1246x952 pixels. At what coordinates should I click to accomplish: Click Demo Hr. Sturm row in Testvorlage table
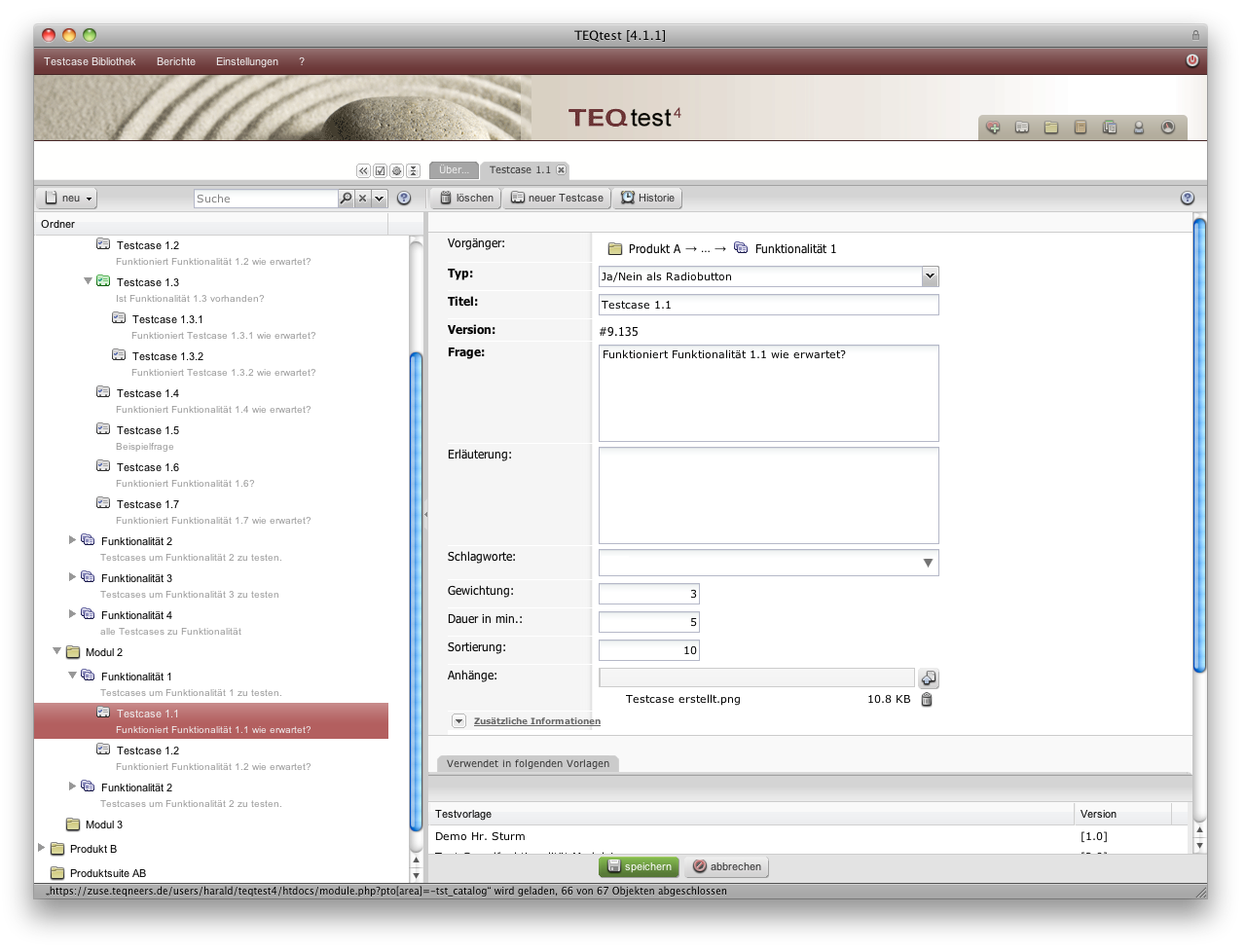point(808,836)
